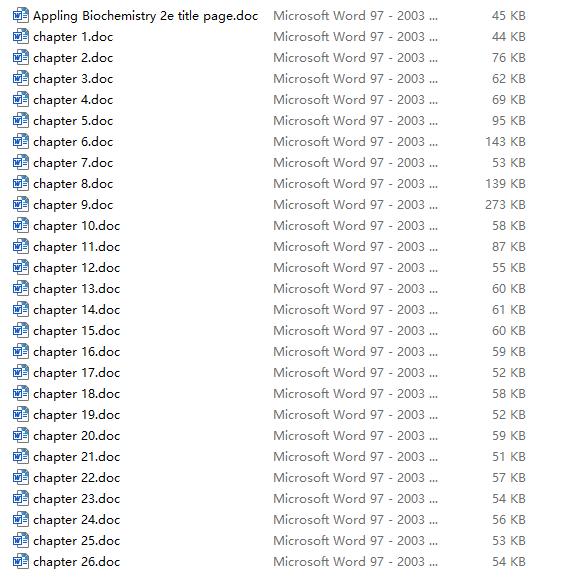This screenshot has height=588, width=584.
Task: Click the '95 KB' size of chapter 5.doc
Action: (x=509, y=121)
